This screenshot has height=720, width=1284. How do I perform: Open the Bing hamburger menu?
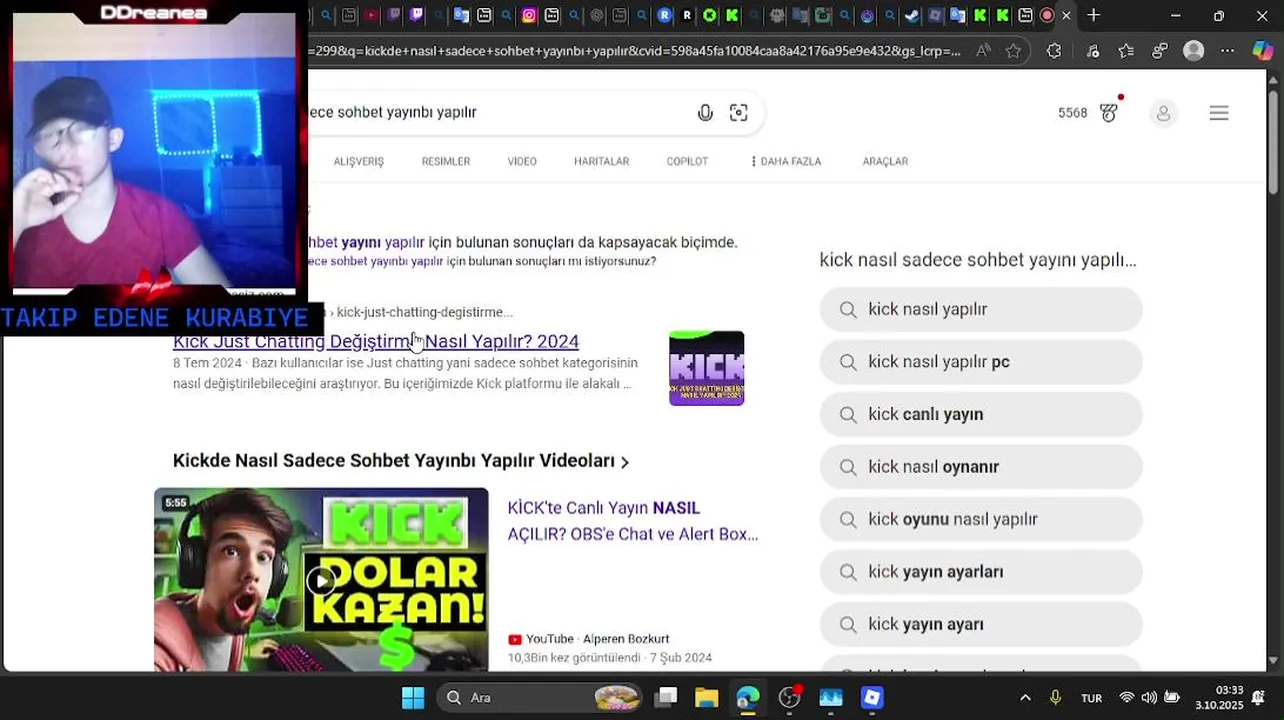(1218, 113)
